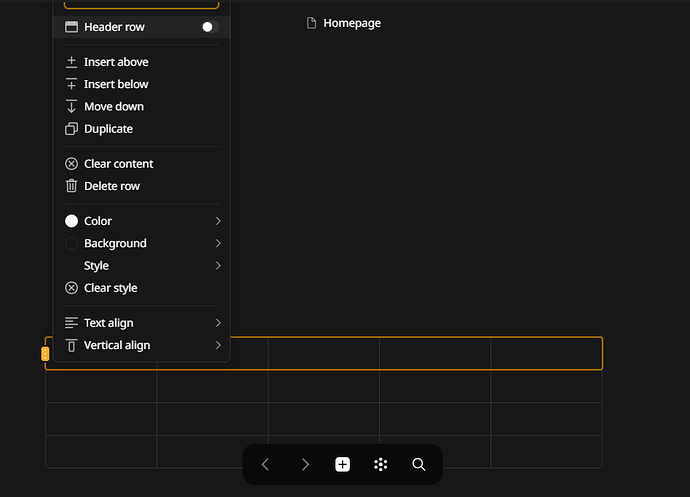Open Text align options
Image resolution: width=690 pixels, height=497 pixels.
[x=142, y=323]
